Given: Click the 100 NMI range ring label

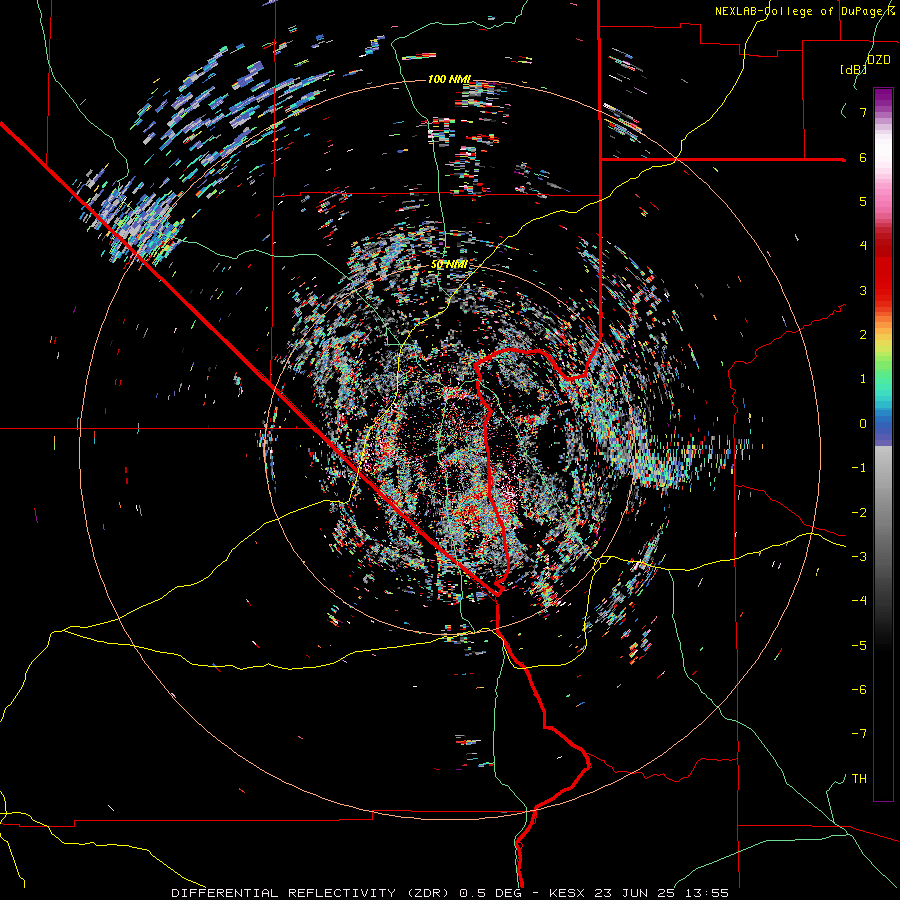Looking at the screenshot, I should (449, 79).
